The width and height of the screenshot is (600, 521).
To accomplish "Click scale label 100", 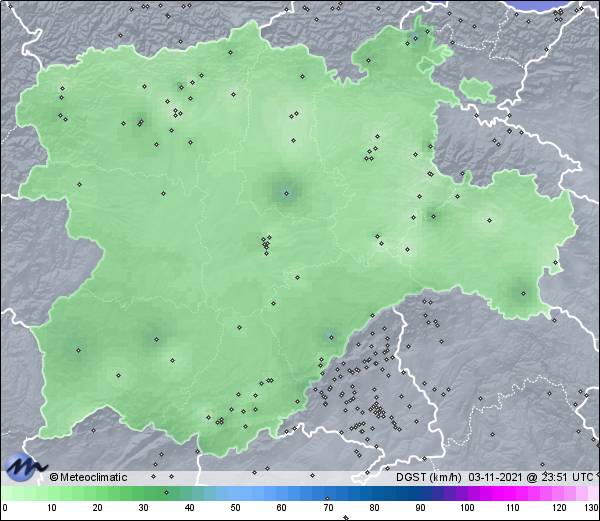I will [x=467, y=507].
